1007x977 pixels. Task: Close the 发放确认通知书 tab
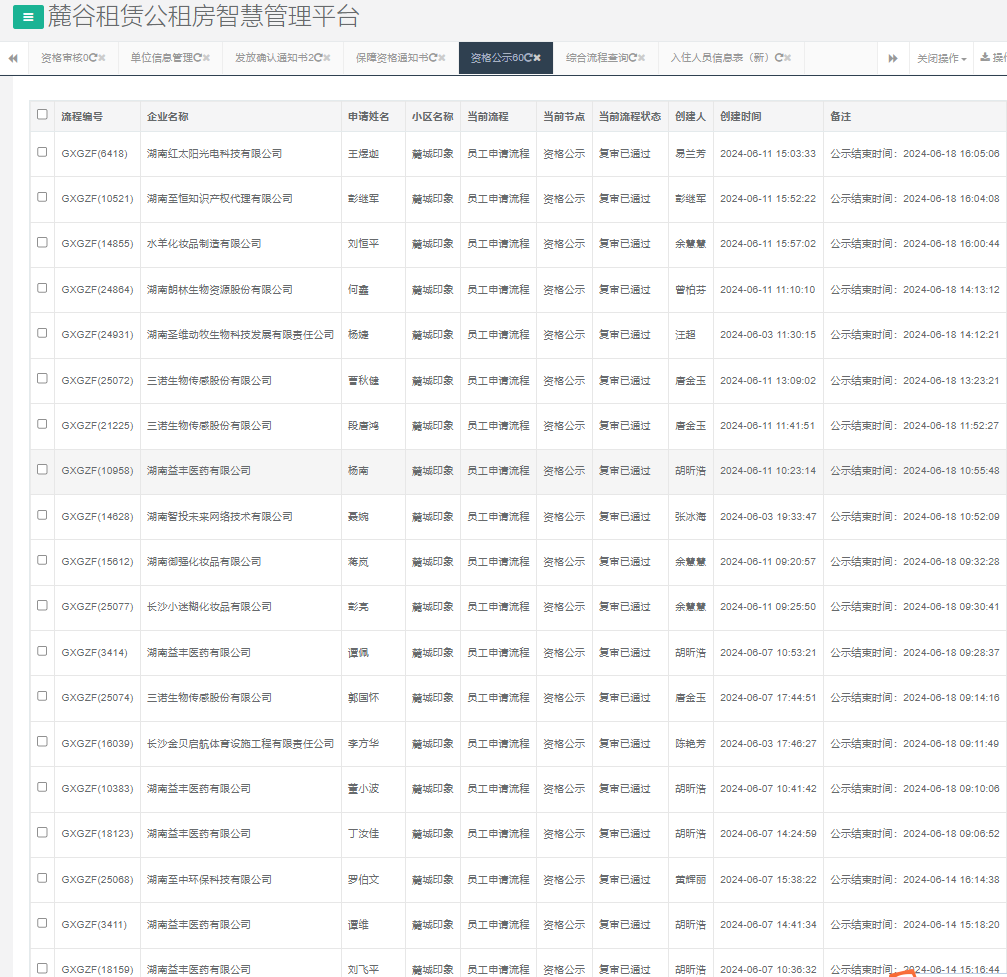click(x=327, y=58)
